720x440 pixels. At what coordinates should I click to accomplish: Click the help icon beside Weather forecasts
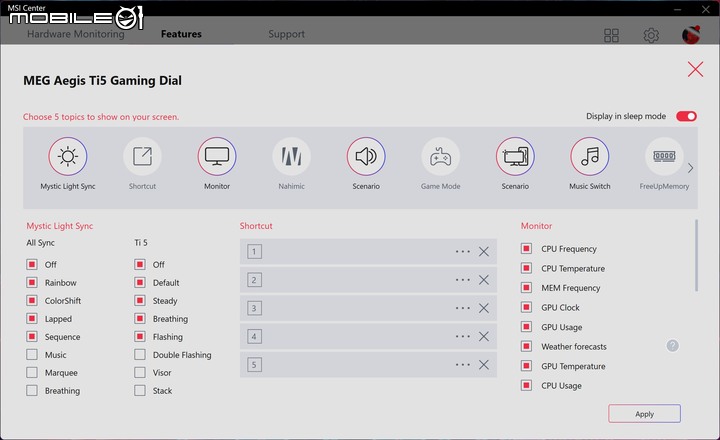(x=673, y=346)
